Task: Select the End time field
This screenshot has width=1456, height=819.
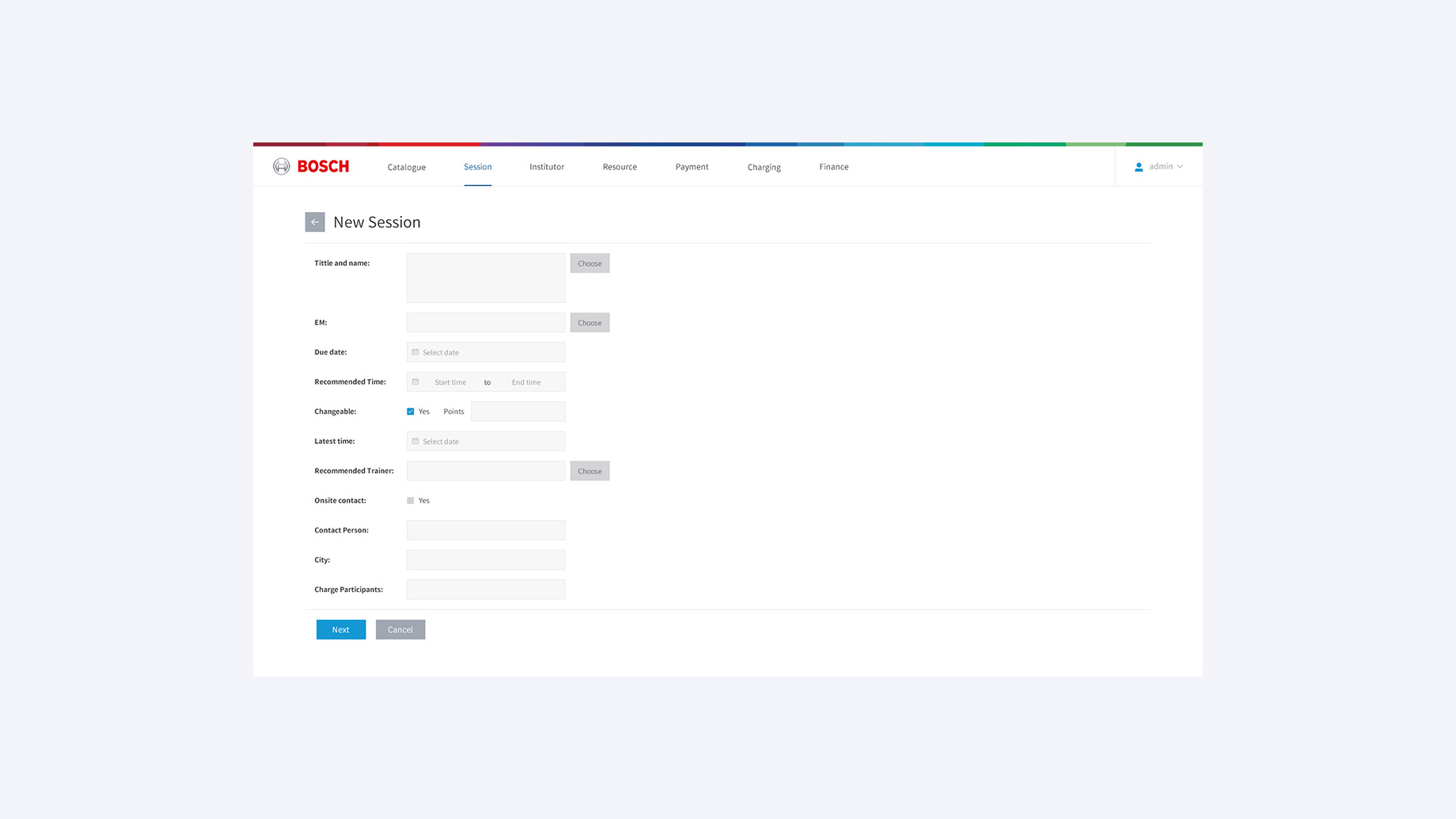Action: pos(526,382)
